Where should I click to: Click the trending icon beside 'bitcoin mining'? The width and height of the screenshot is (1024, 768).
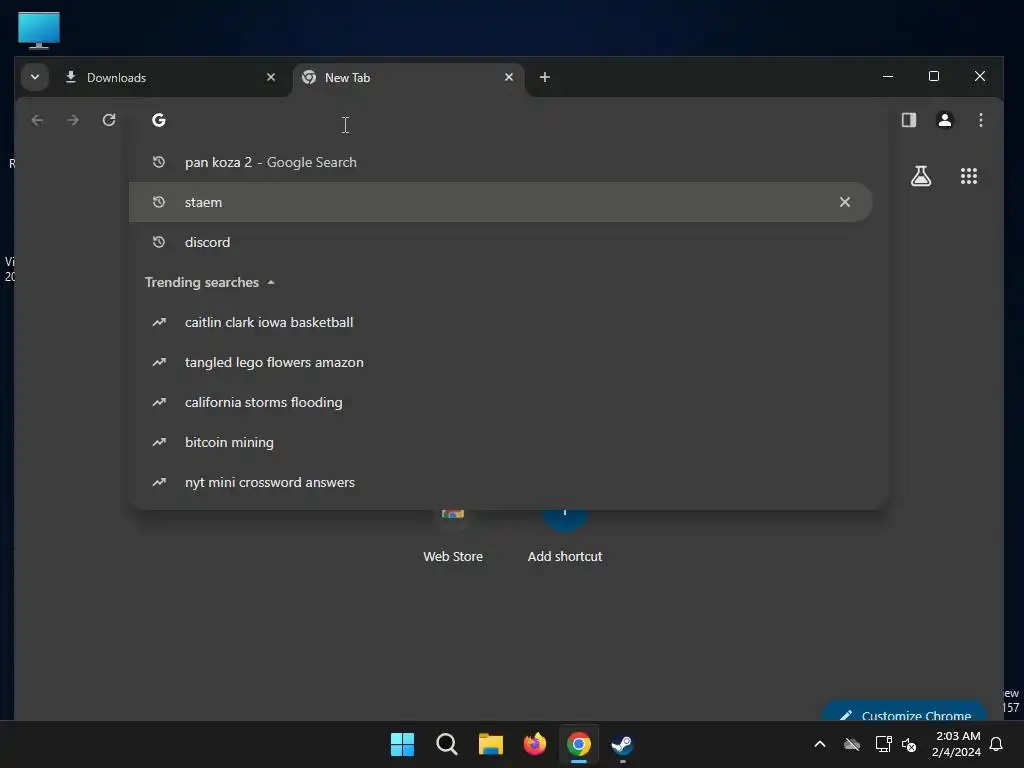tap(159, 442)
